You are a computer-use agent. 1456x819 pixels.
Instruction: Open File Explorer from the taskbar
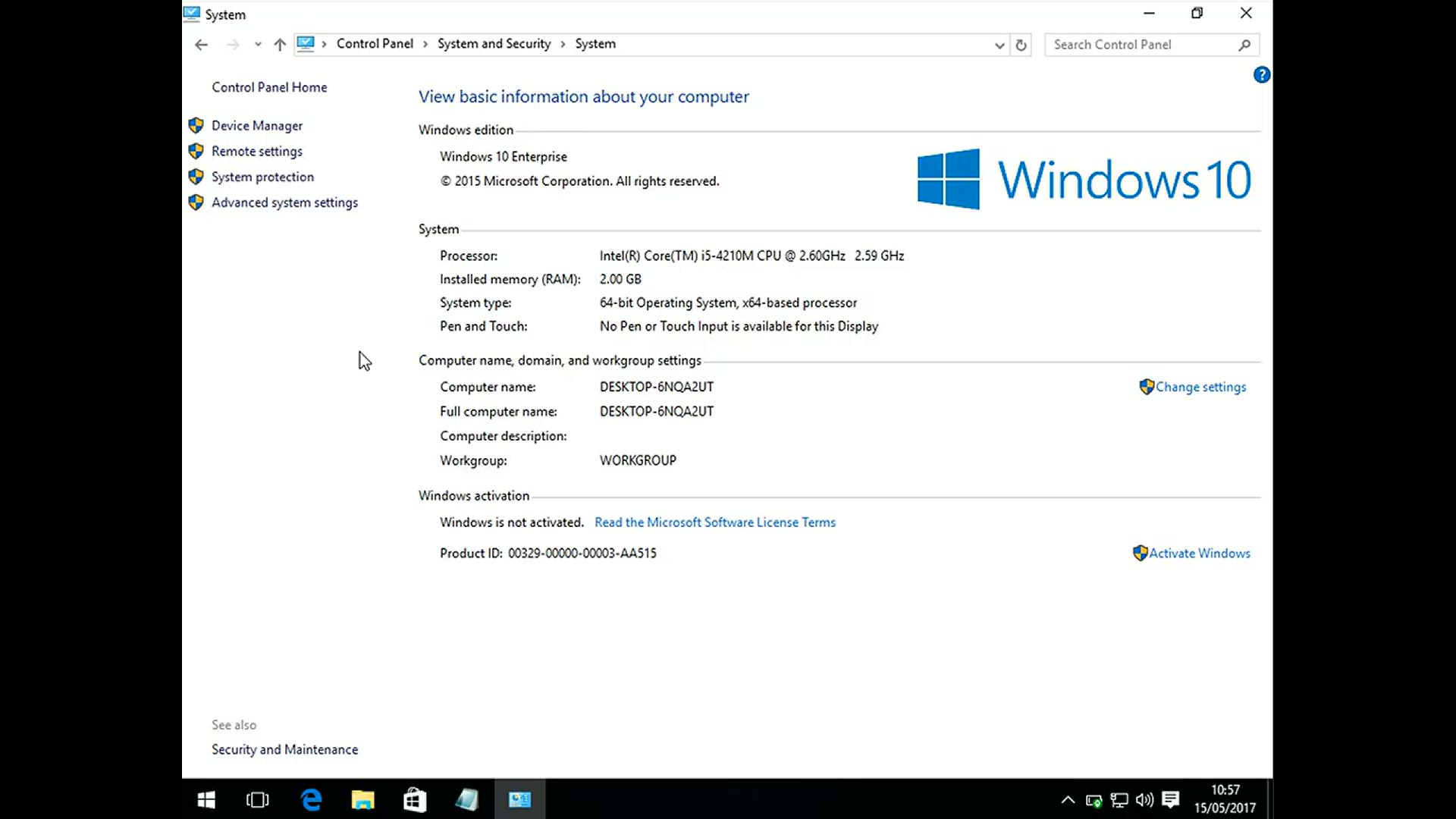coord(363,799)
